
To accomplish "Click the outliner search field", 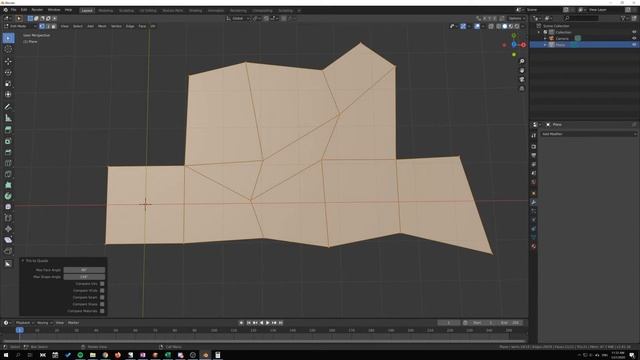I will (582, 18).
